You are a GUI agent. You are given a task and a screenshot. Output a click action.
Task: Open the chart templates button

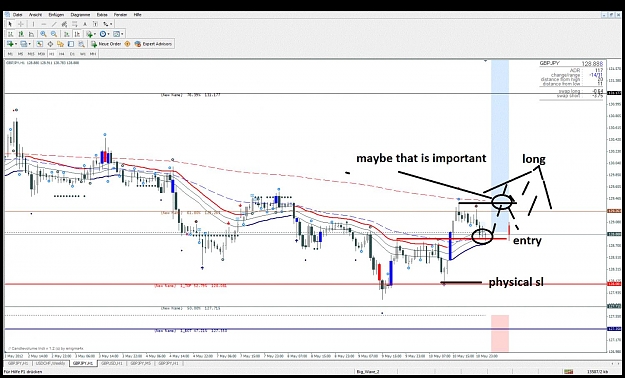116,34
